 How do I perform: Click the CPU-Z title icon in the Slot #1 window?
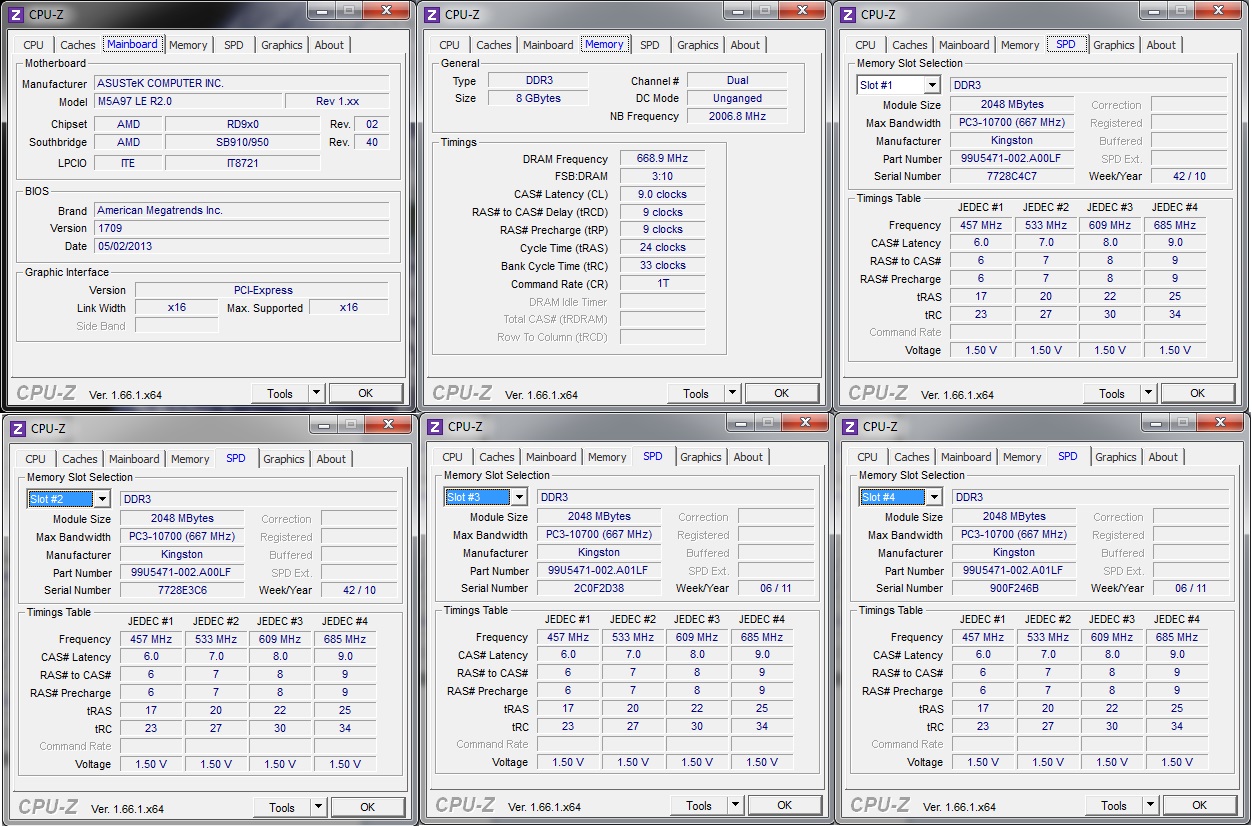848,14
